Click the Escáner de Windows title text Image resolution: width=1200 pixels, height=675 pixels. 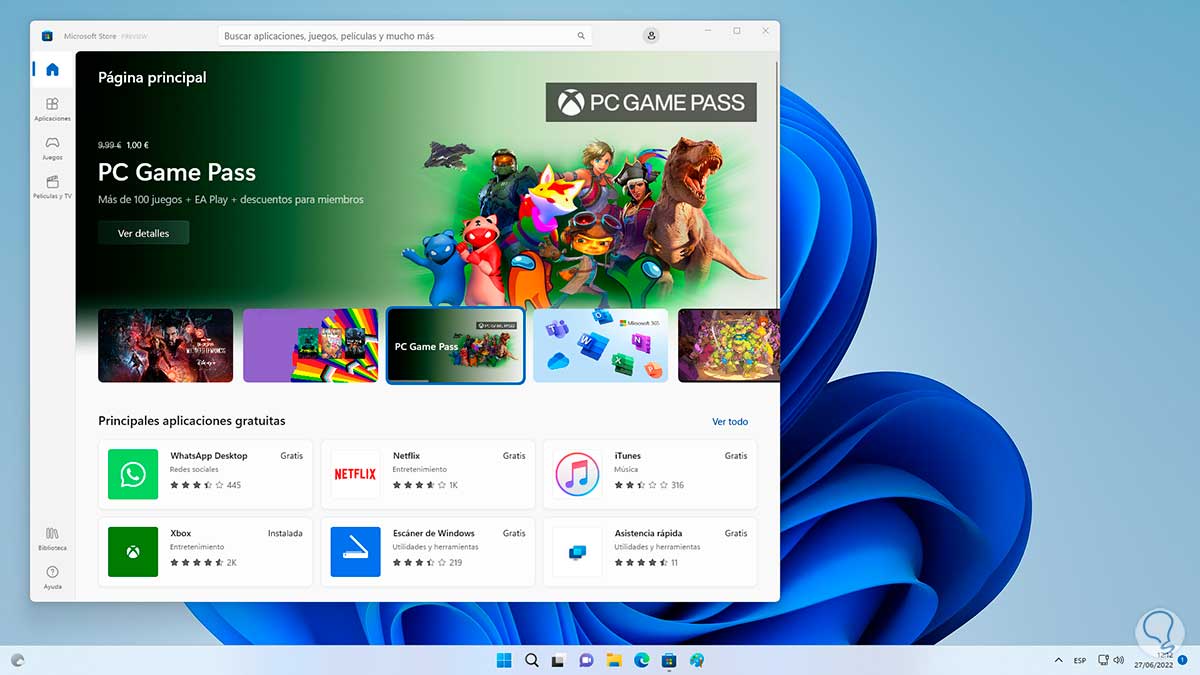coord(433,534)
